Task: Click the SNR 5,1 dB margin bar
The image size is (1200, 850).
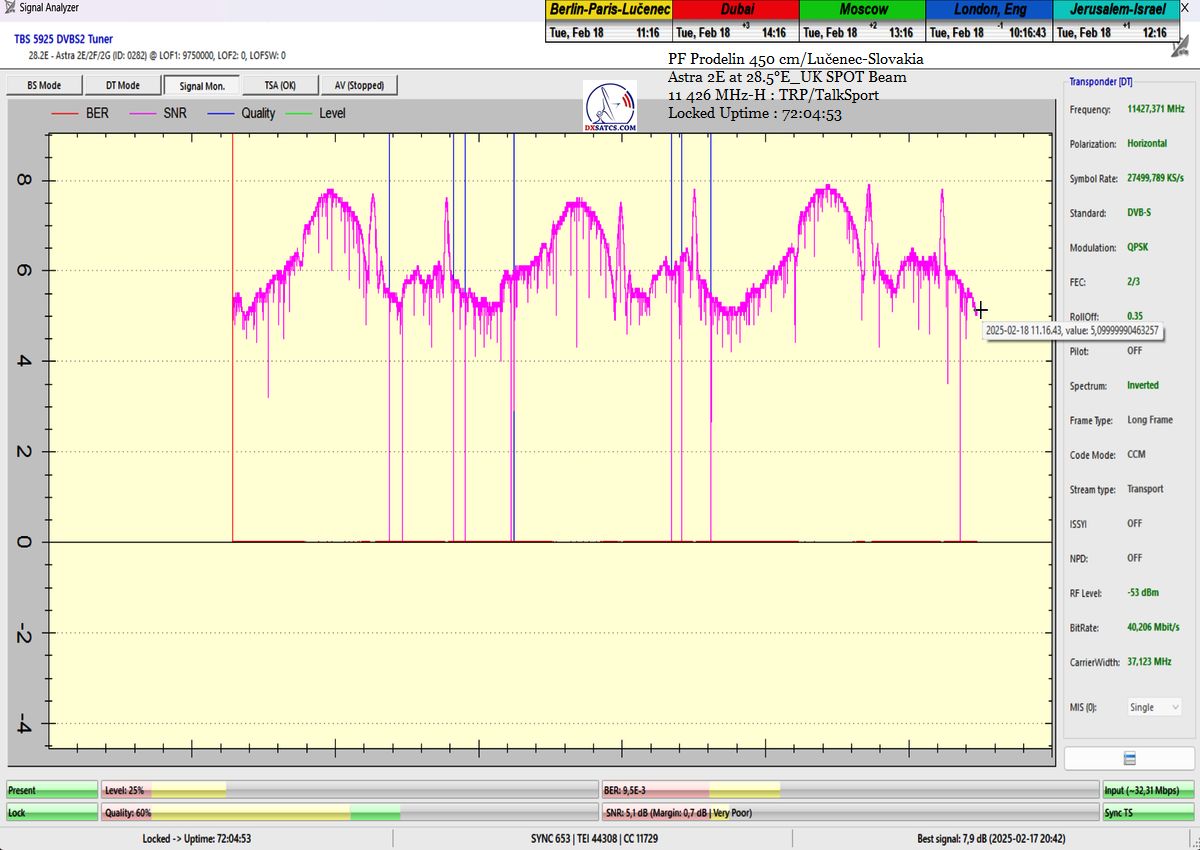Action: 849,813
